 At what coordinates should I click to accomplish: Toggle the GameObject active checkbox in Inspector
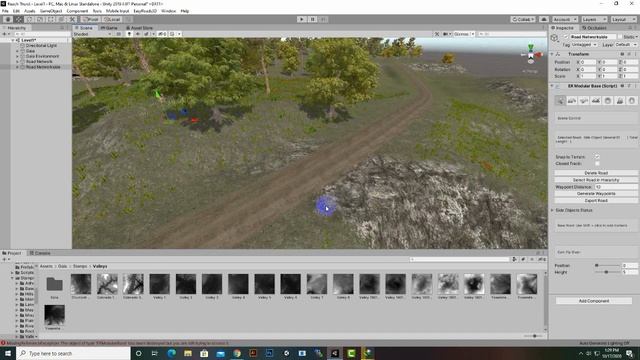566,37
